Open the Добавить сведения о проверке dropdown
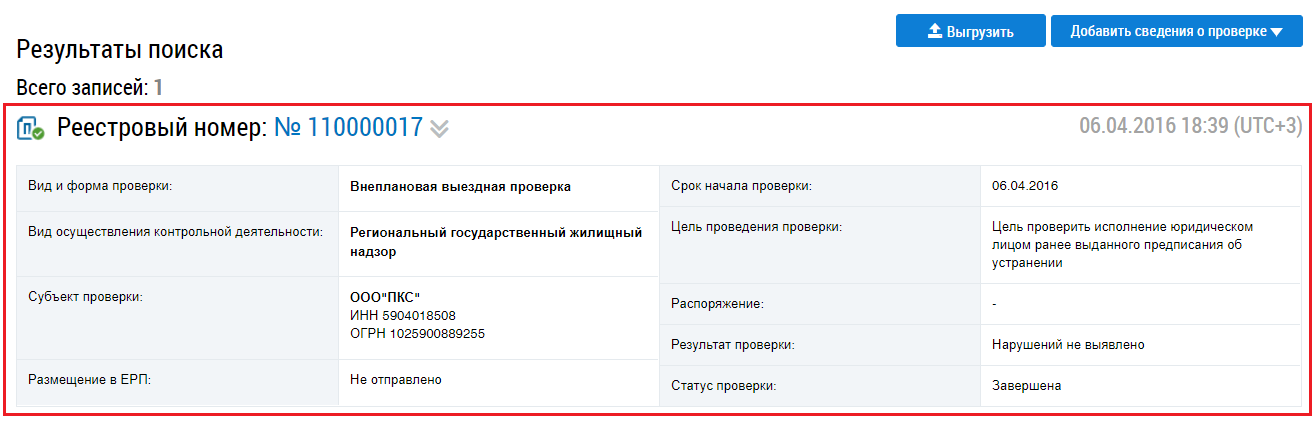The height and width of the screenshot is (425, 1316). click(x=1166, y=31)
